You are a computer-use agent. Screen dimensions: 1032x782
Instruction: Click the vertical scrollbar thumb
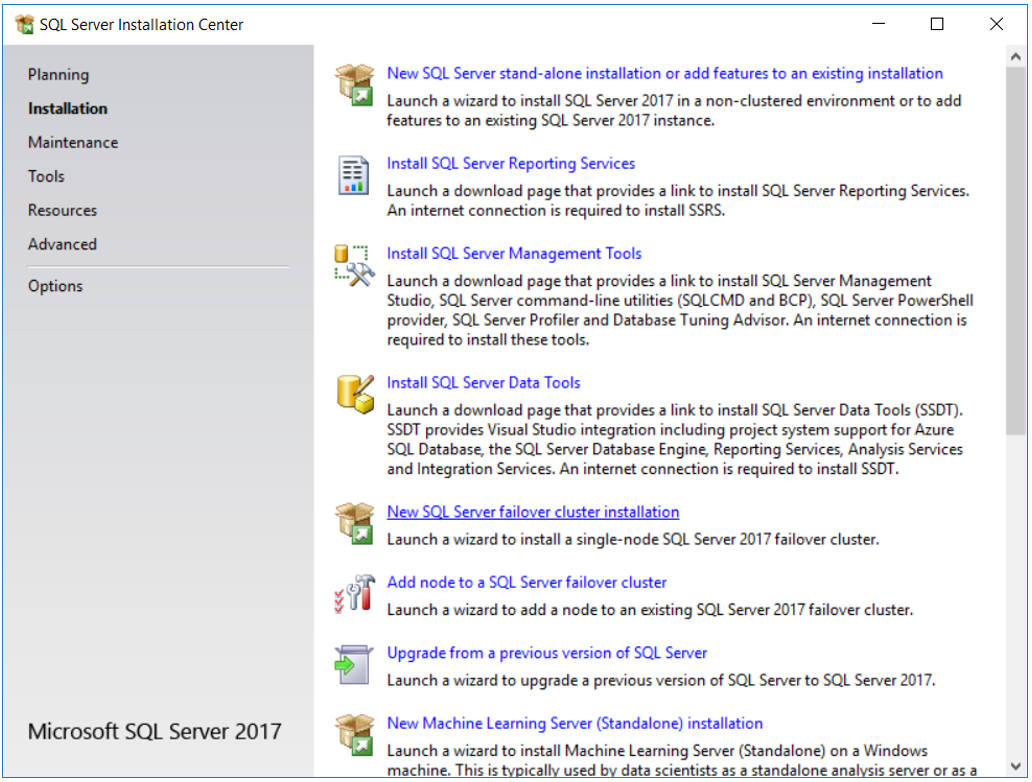1016,250
